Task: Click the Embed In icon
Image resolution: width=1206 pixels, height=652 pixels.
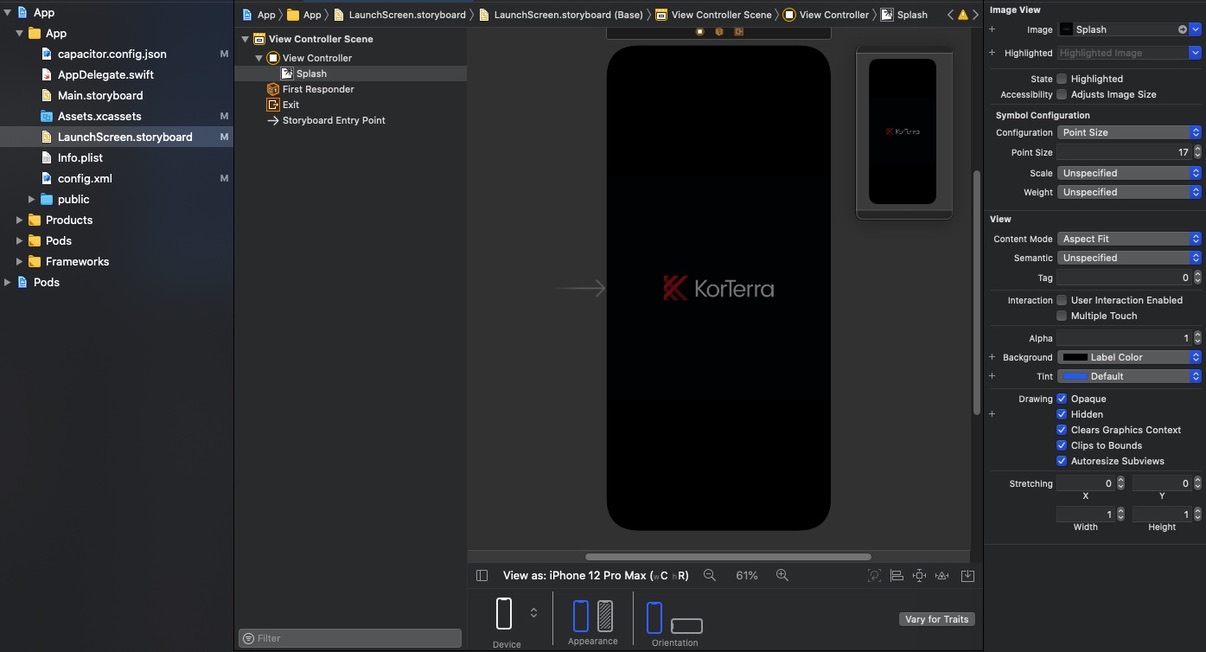Action: point(967,576)
